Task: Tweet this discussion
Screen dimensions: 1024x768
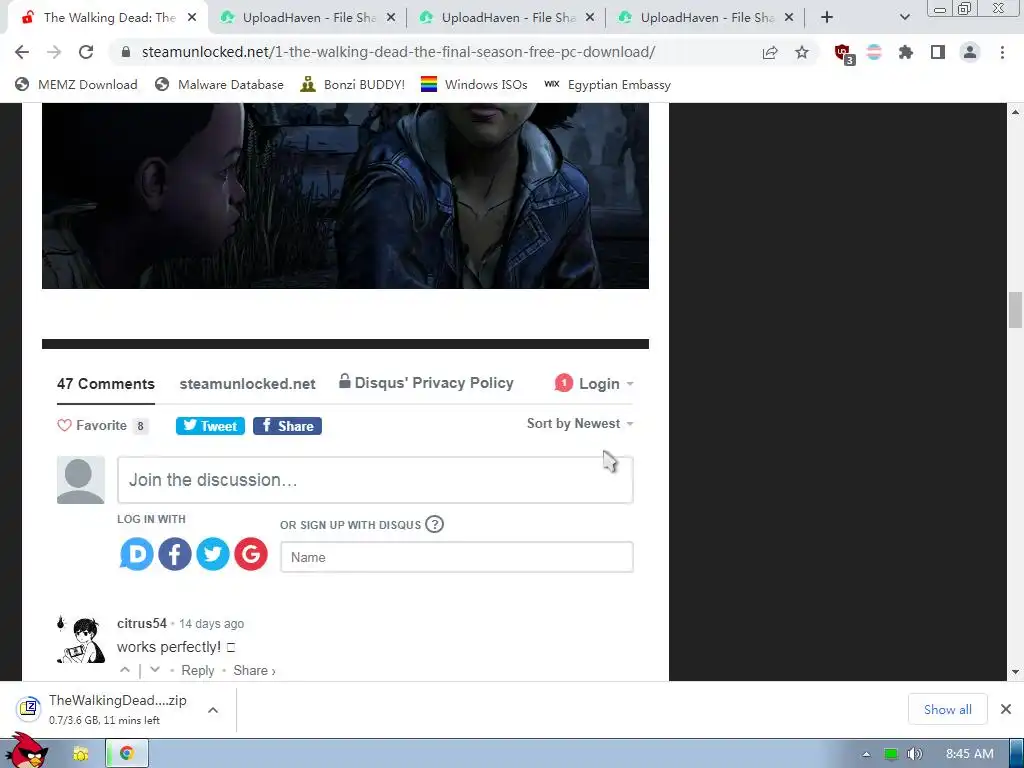Action: point(210,426)
